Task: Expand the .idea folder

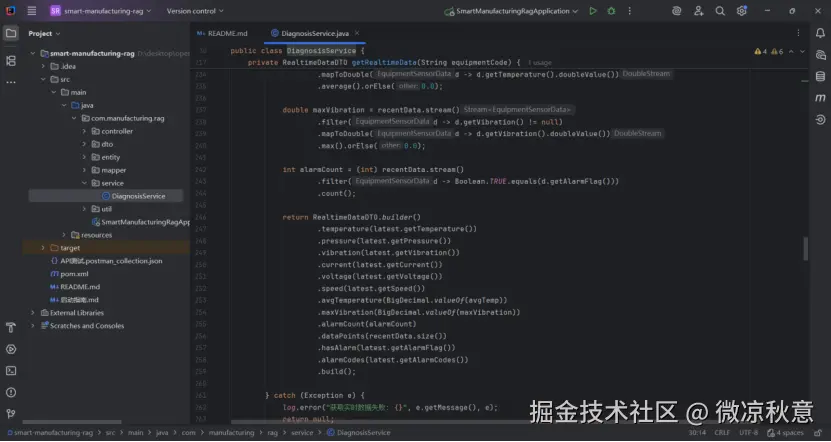Action: point(43,66)
